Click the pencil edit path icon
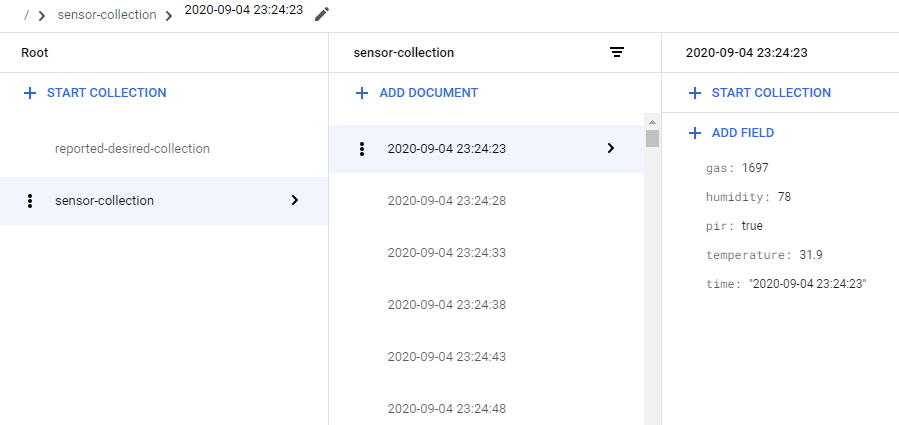899x425 pixels. 321,14
